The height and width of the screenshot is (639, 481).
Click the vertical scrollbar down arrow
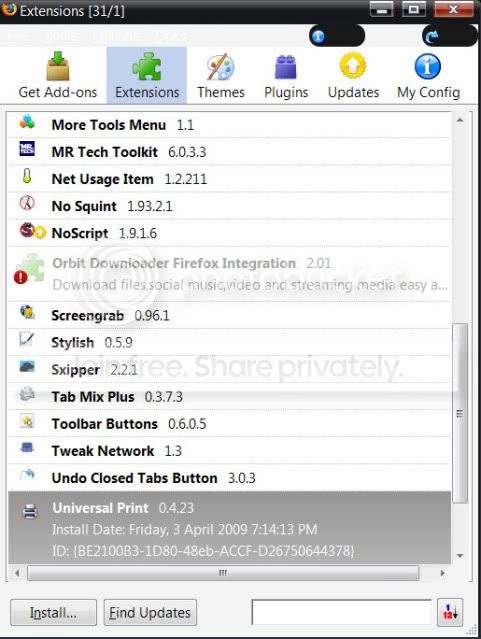pos(460,555)
